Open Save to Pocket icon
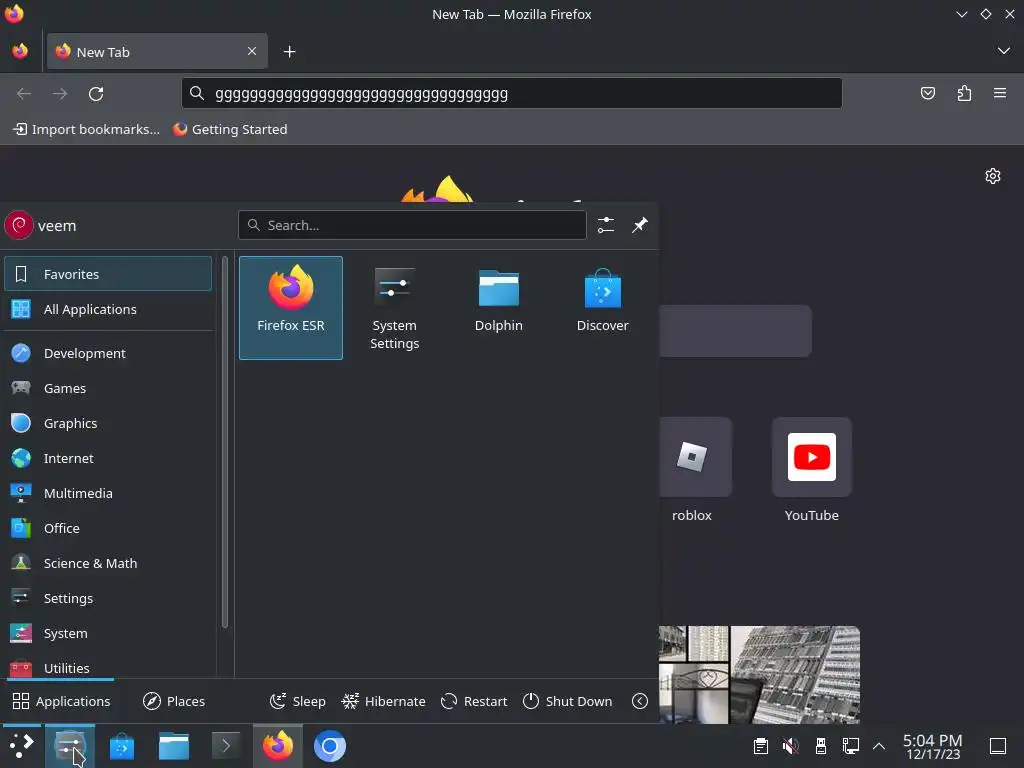Viewport: 1024px width, 768px height. [x=928, y=93]
